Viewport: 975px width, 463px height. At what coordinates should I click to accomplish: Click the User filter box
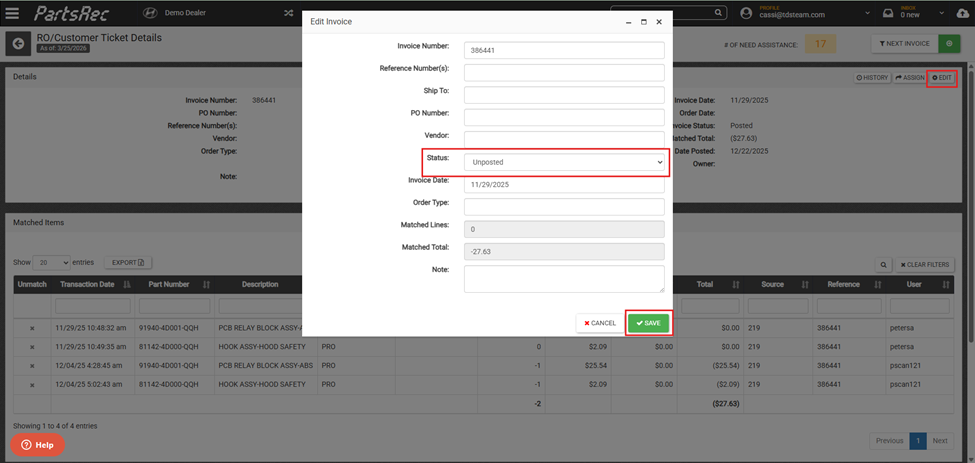pos(920,306)
